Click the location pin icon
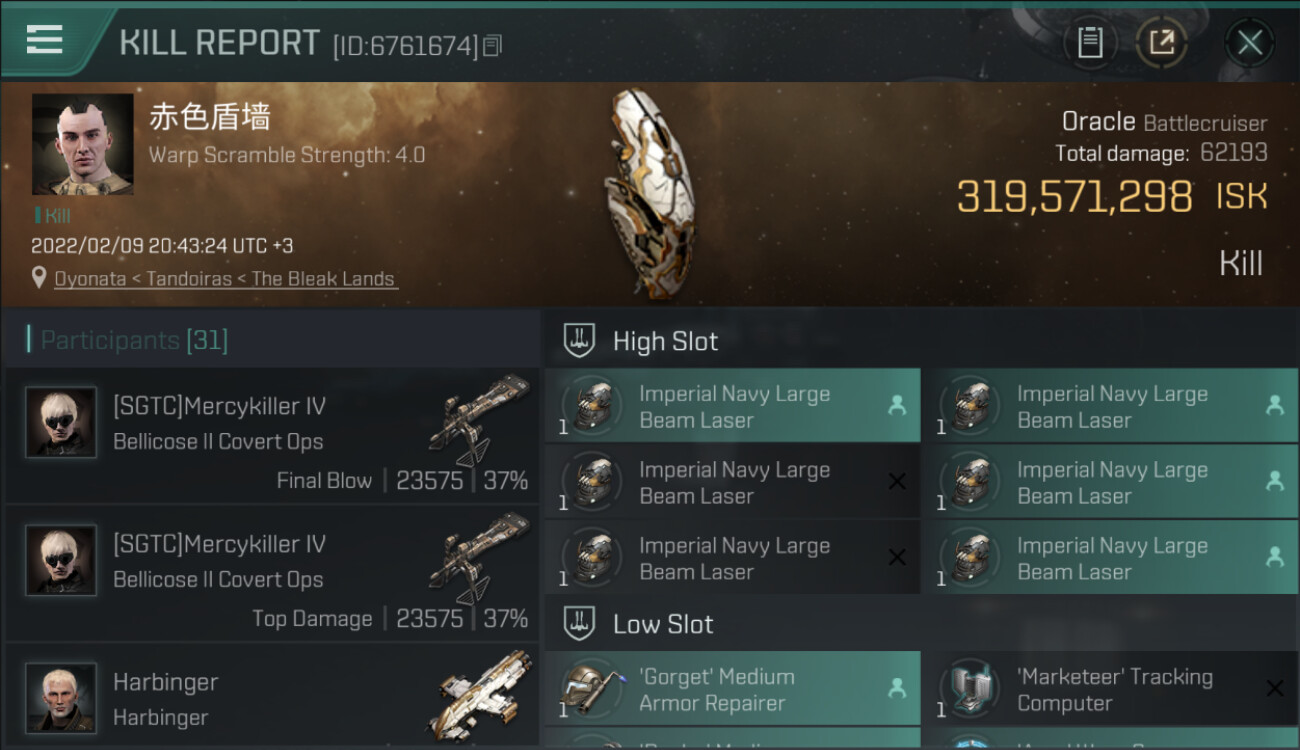This screenshot has width=1300, height=750. [x=39, y=278]
